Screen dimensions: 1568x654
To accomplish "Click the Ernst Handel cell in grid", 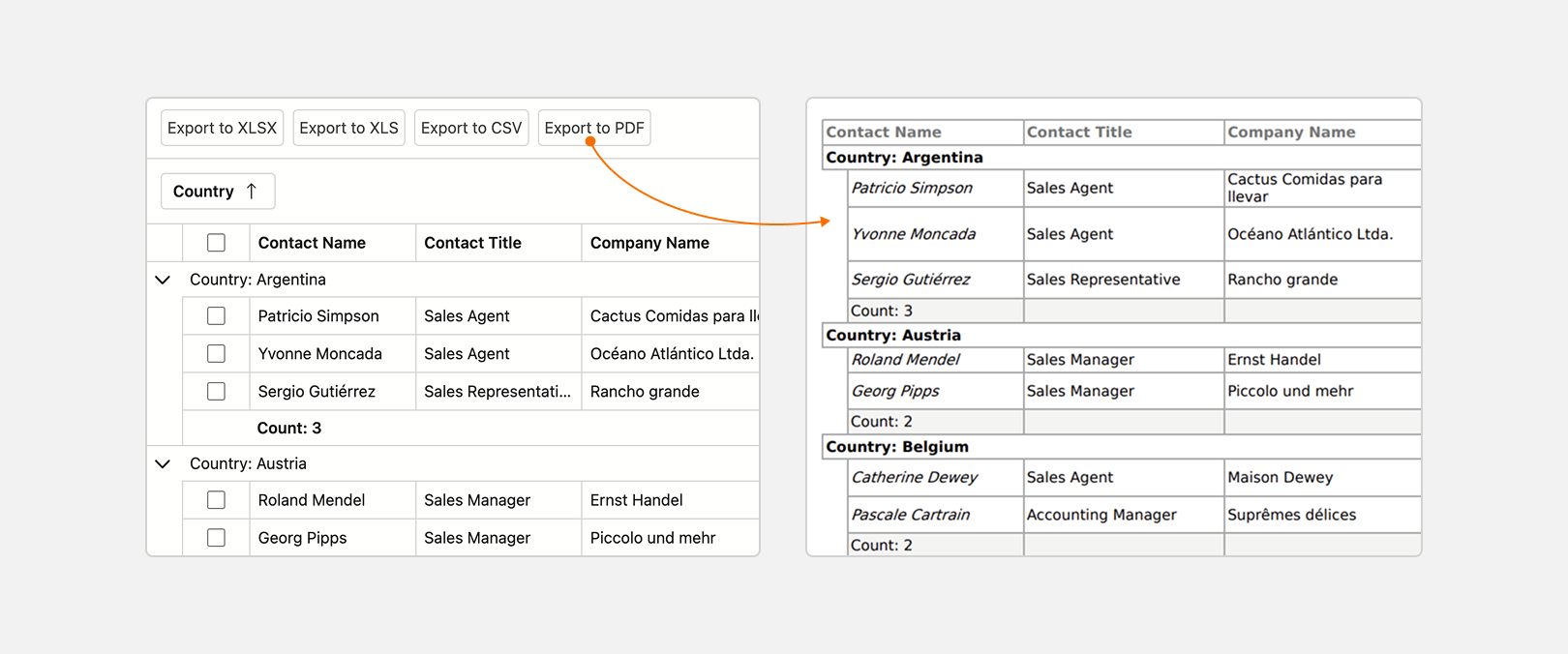I will (637, 500).
